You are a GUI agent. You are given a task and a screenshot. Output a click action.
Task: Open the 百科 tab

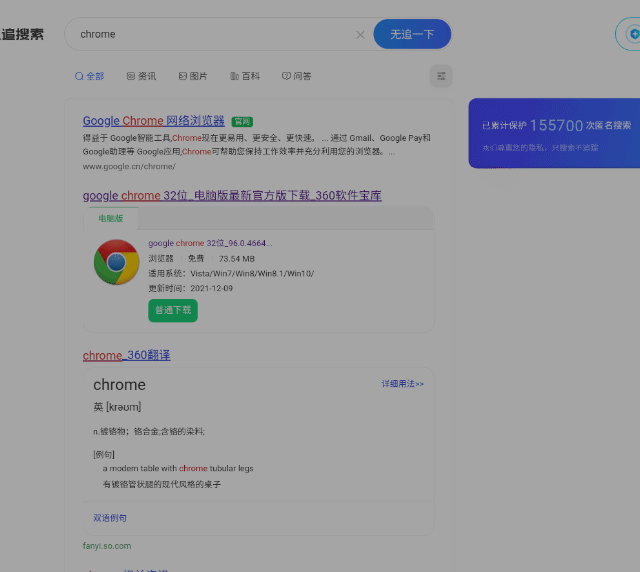[x=245, y=76]
